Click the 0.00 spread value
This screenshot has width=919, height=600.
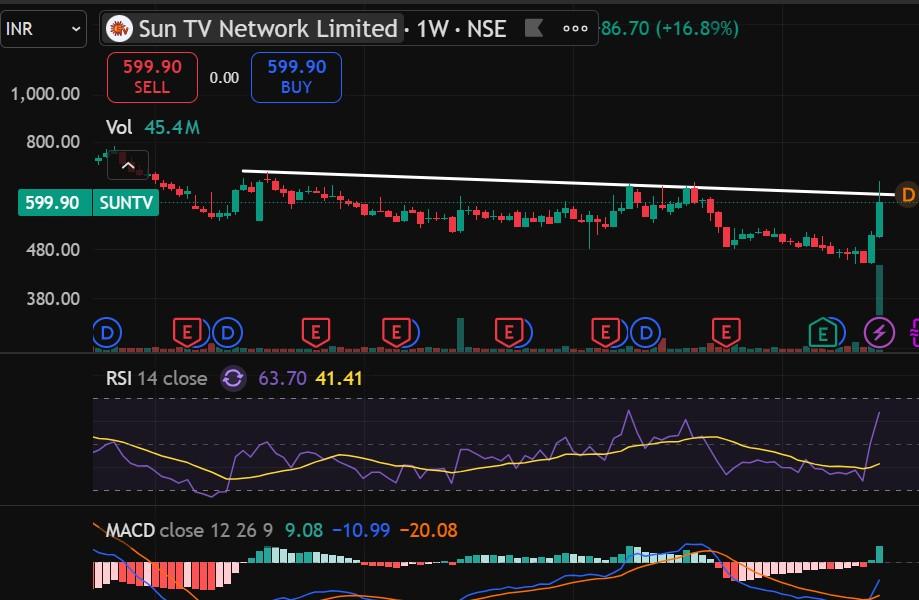coord(224,78)
